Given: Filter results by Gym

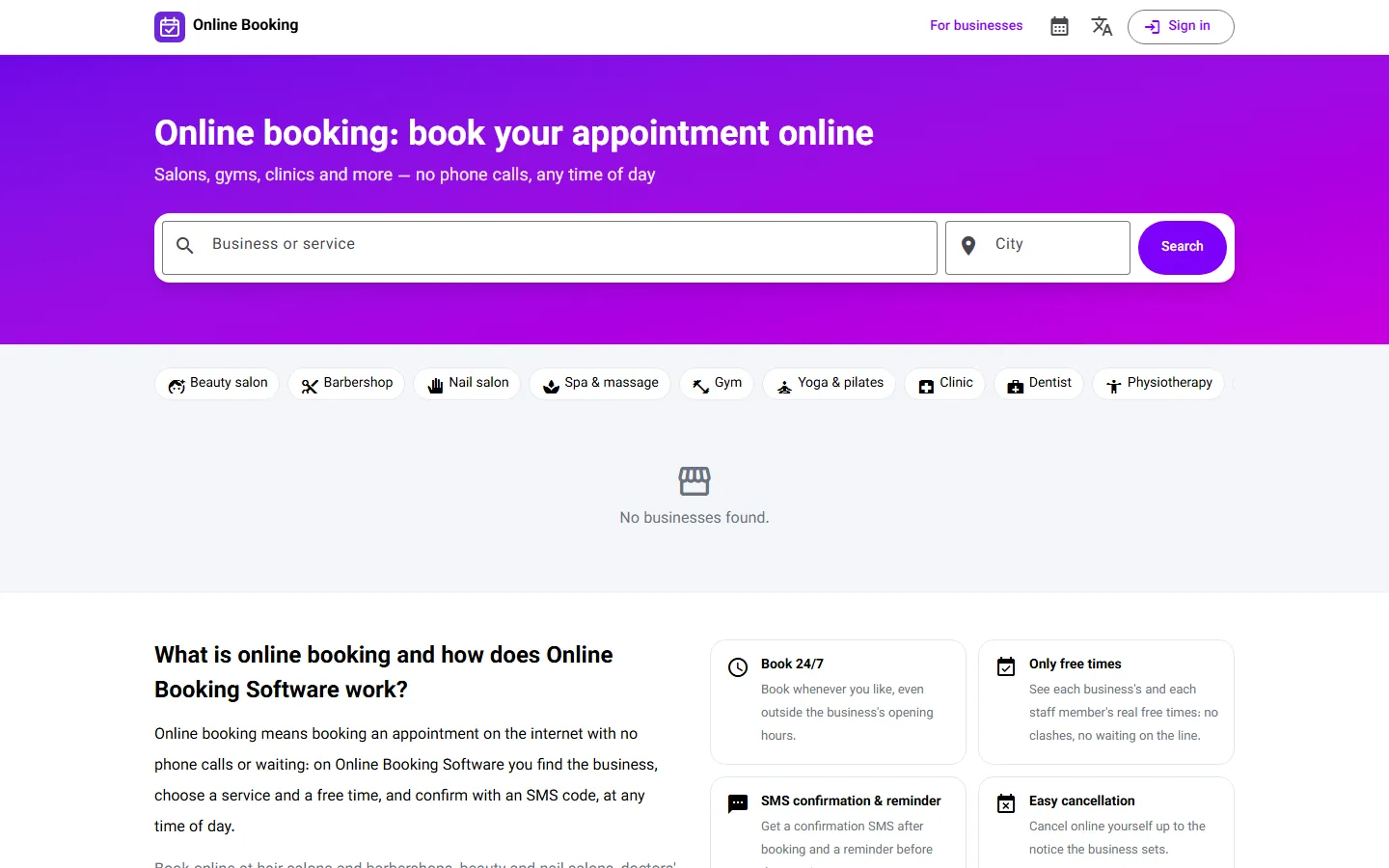Looking at the screenshot, I should coord(717,384).
